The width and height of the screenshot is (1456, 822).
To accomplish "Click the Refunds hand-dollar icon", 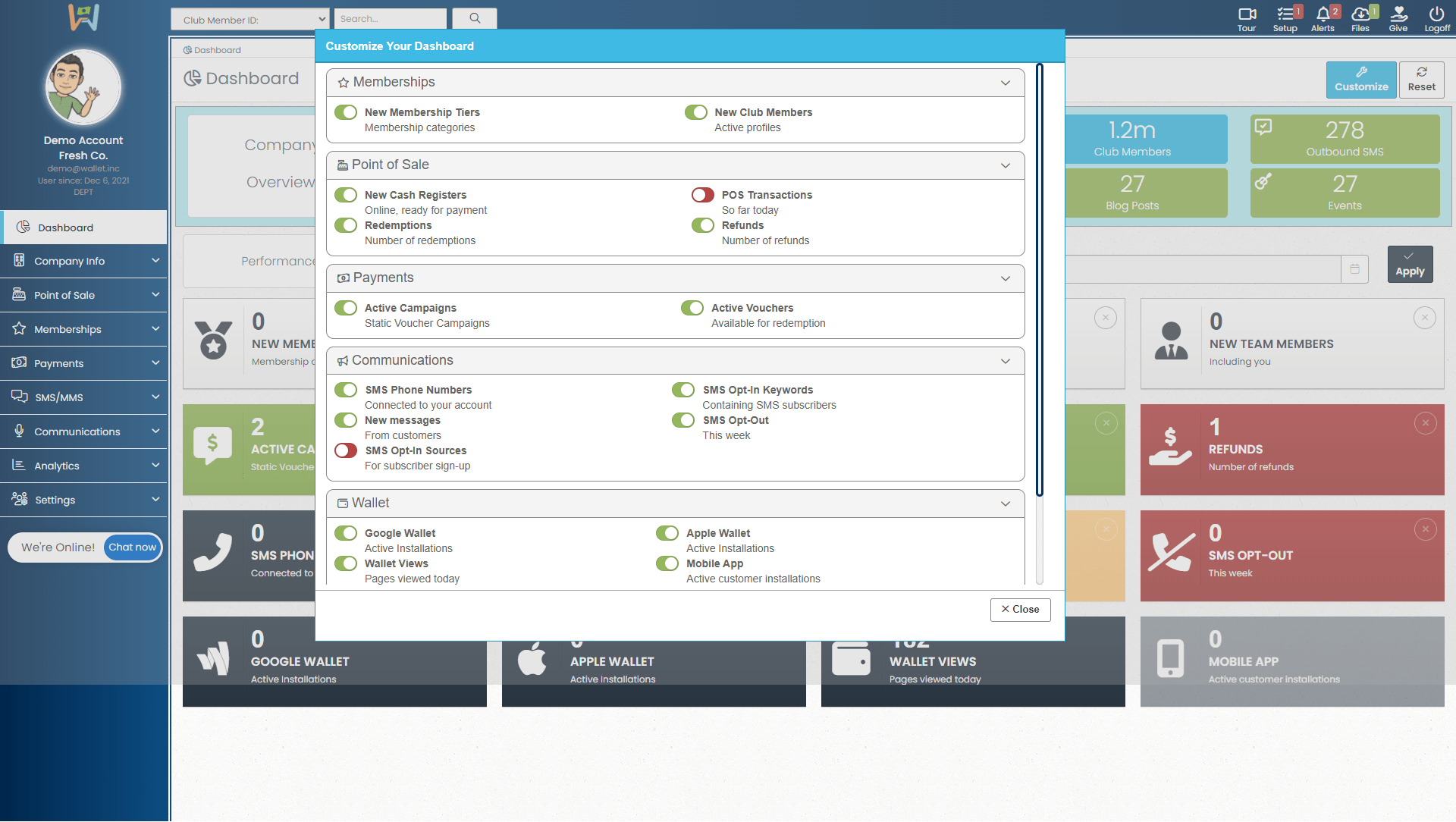I will 1171,446.
